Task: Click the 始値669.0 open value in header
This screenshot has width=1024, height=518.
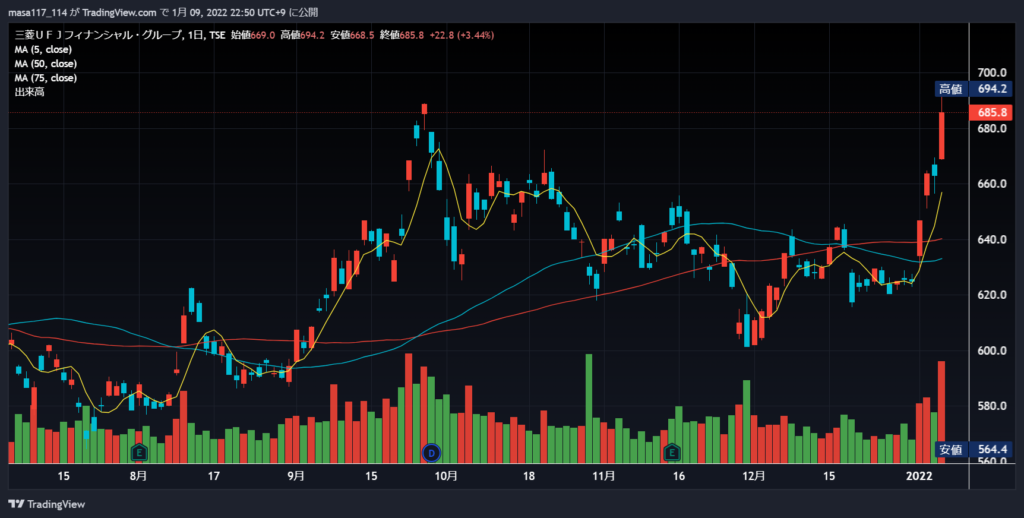Action: 253,35
